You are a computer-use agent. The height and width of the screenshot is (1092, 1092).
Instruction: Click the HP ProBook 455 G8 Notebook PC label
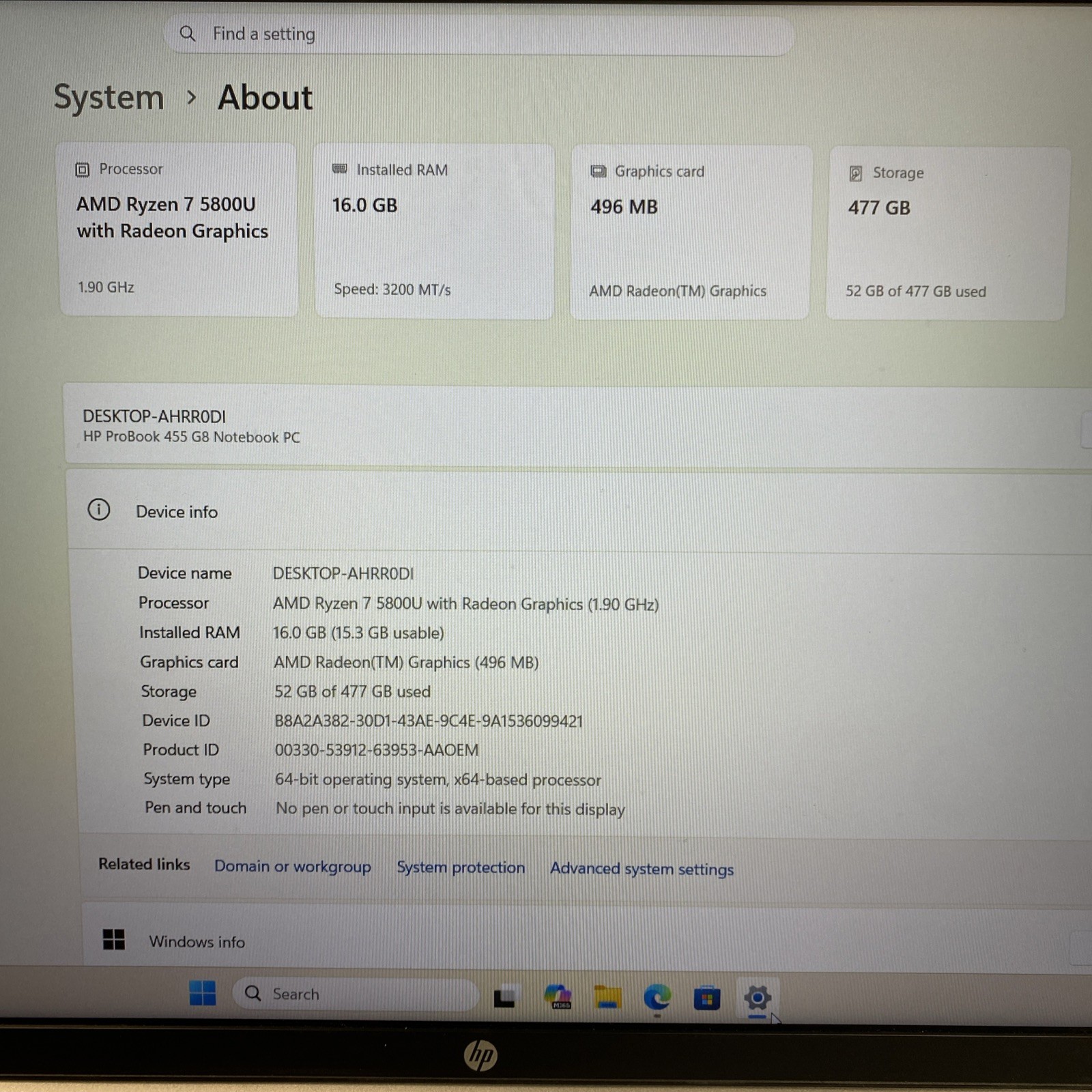tap(191, 437)
